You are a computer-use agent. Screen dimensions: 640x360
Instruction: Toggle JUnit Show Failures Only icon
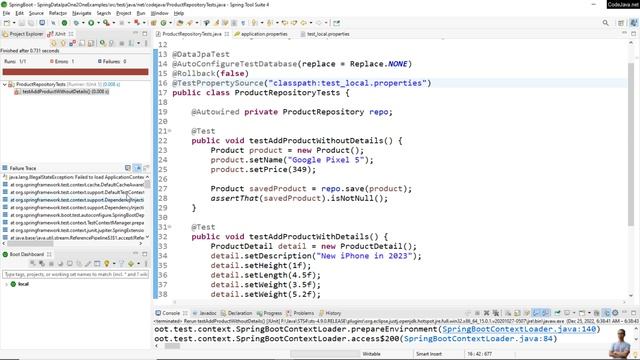click(x=72, y=43)
